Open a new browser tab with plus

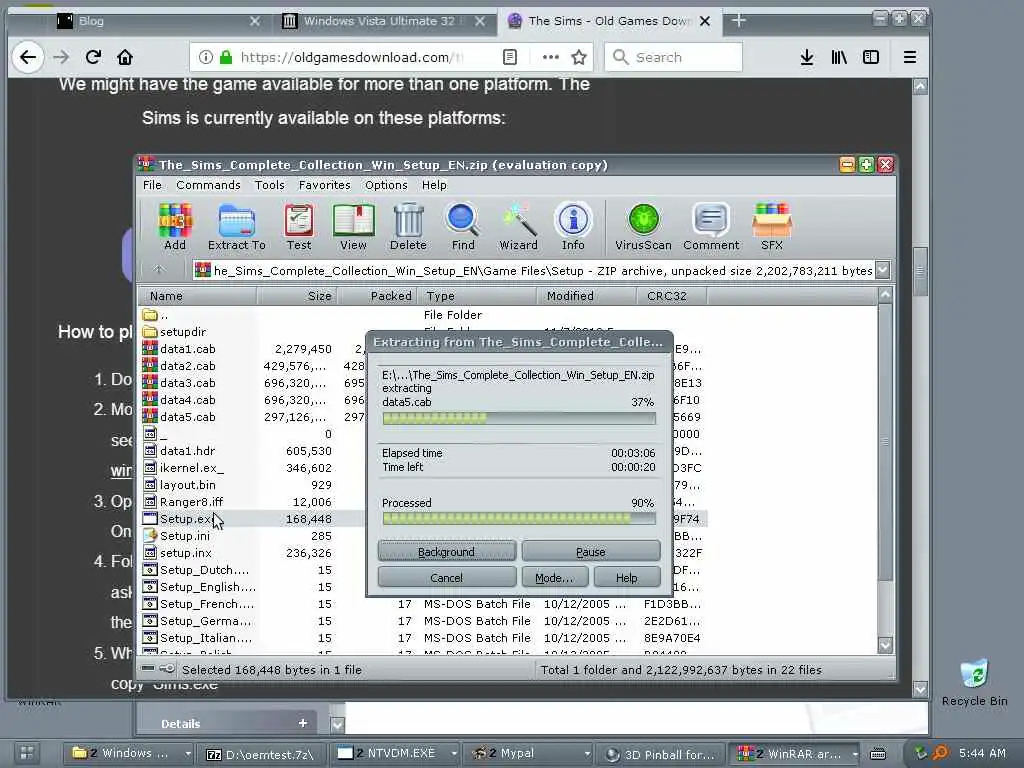coord(739,21)
